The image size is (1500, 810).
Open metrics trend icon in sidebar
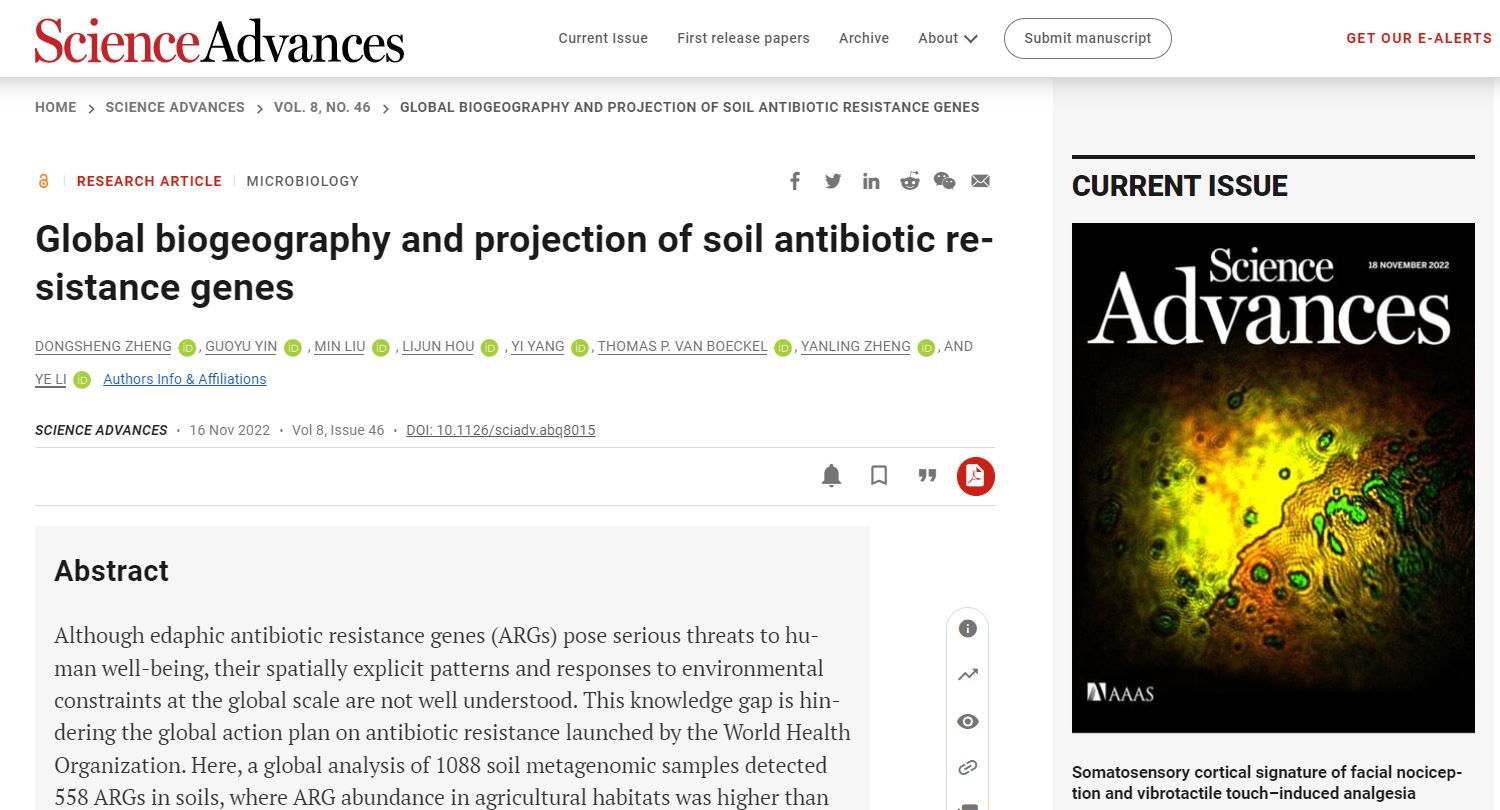pyautogui.click(x=967, y=675)
